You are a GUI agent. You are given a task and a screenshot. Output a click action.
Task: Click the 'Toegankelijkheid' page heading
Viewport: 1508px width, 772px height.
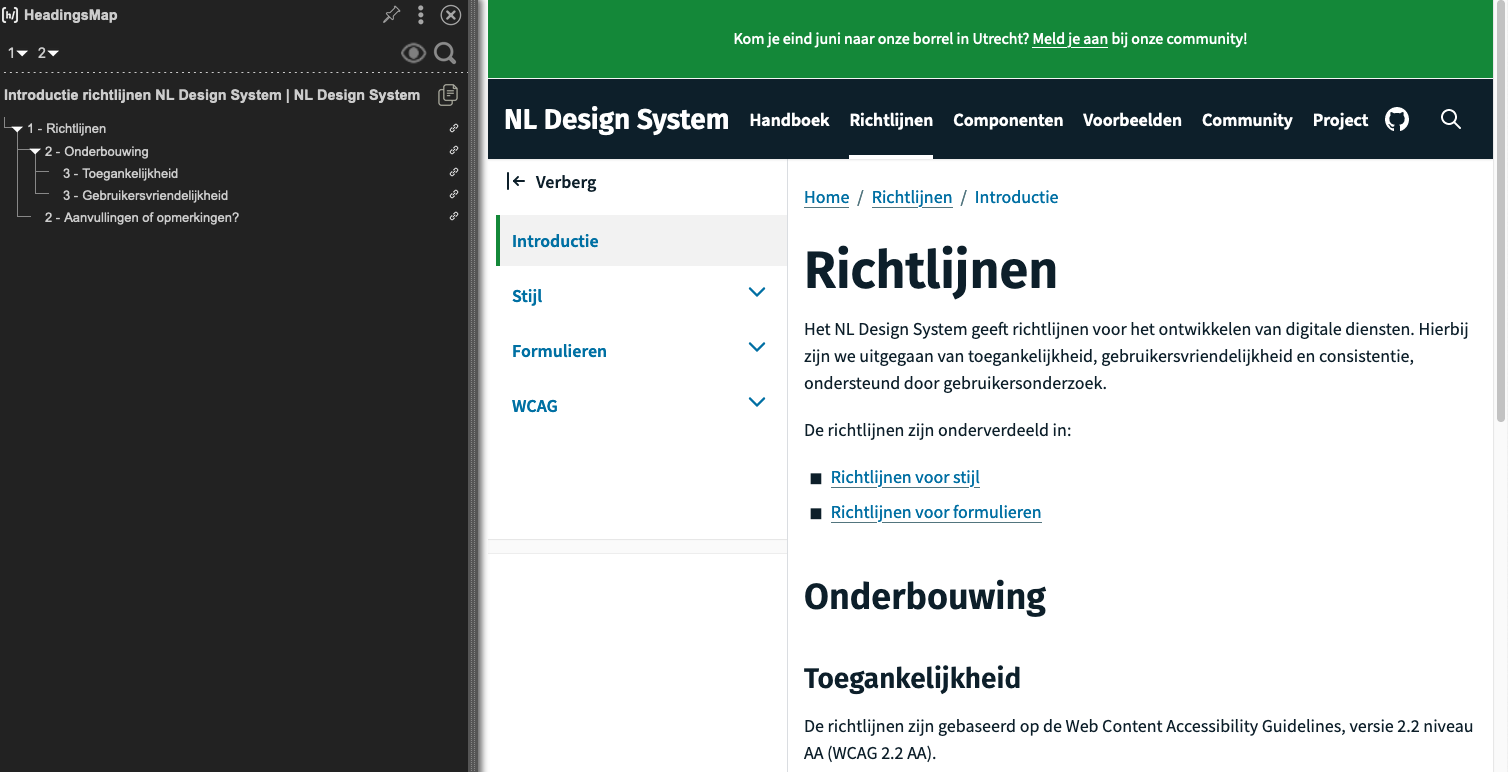coord(912,678)
